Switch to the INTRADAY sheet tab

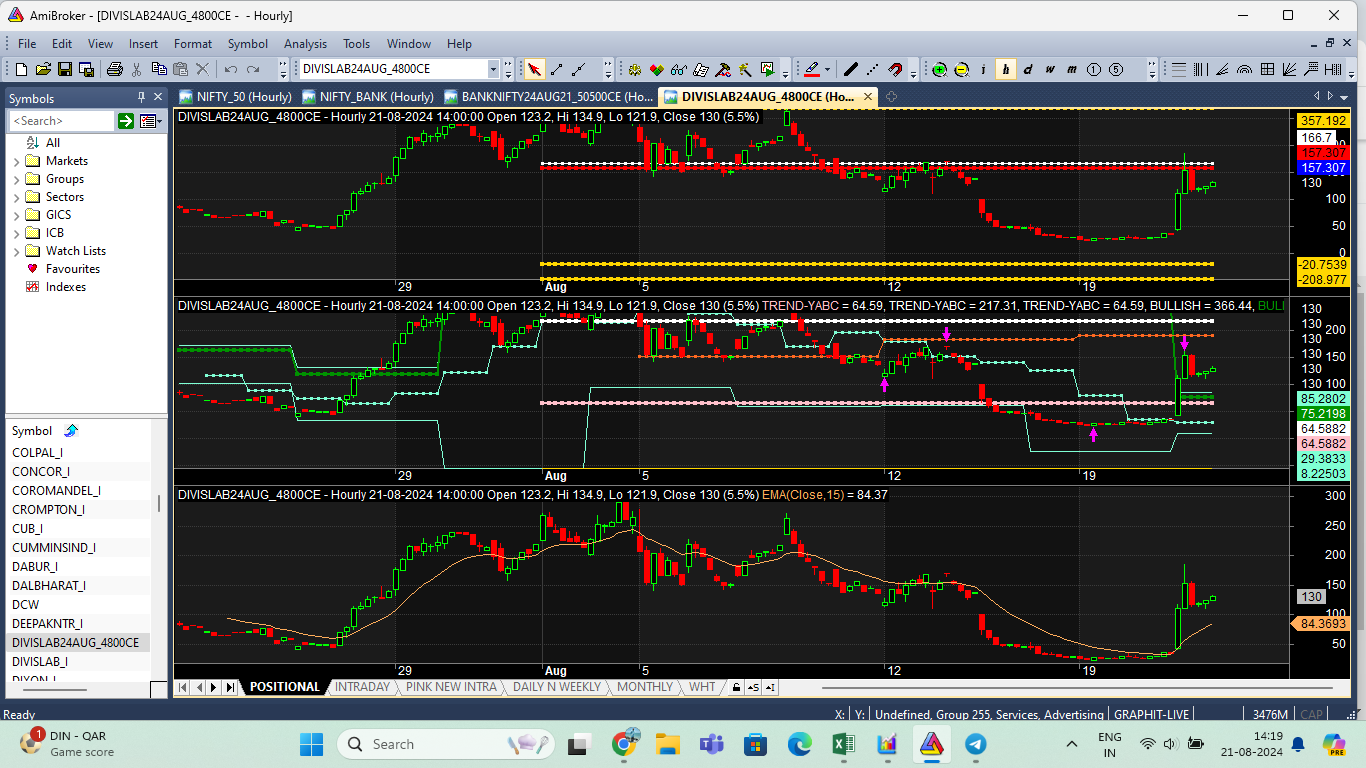(362, 687)
